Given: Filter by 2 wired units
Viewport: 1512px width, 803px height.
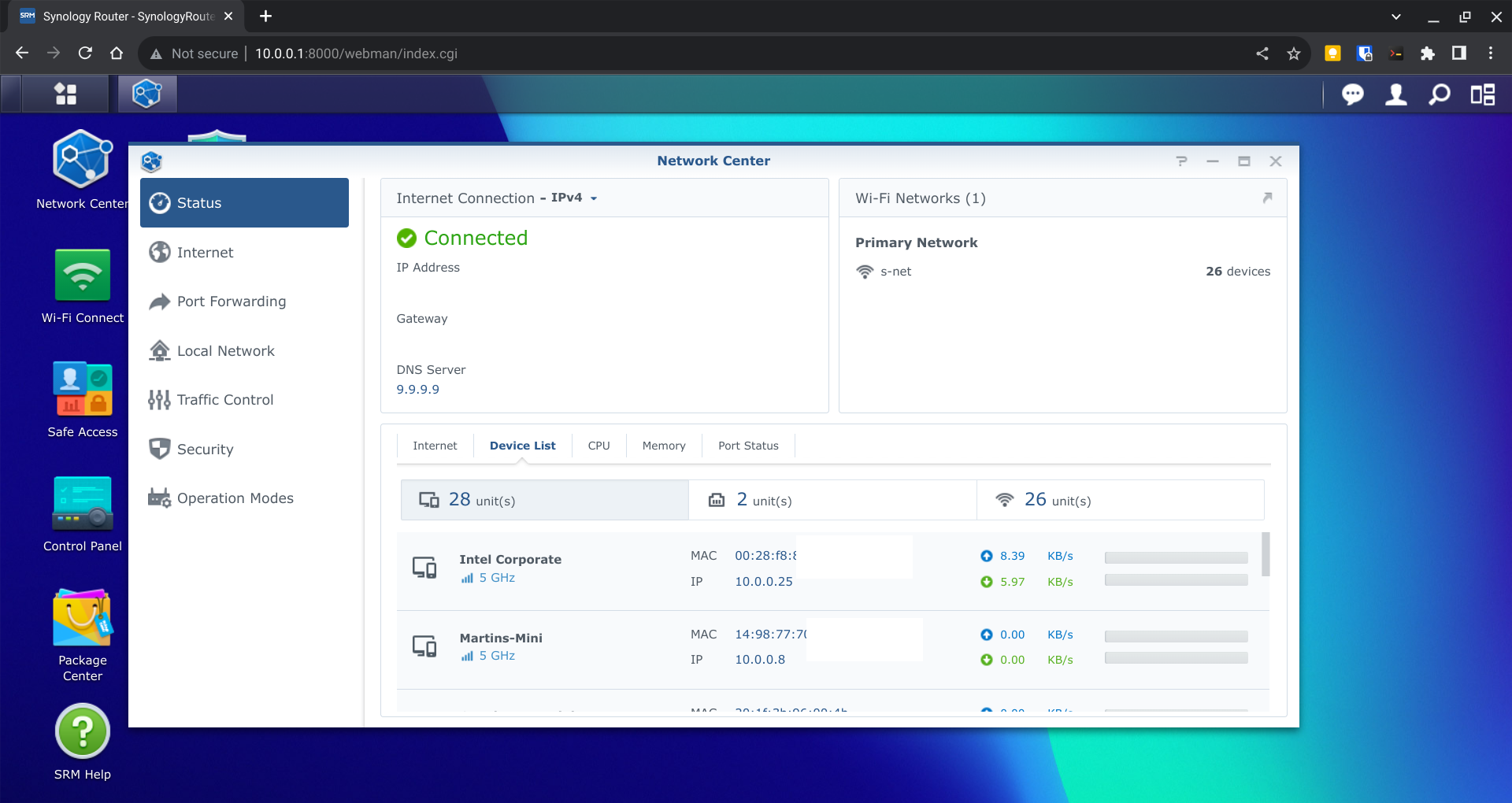Looking at the screenshot, I should (833, 500).
